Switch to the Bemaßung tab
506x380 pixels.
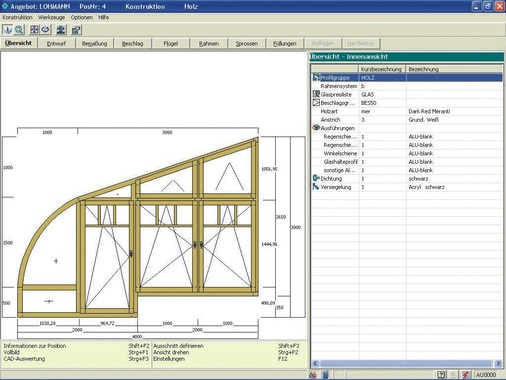(94, 43)
